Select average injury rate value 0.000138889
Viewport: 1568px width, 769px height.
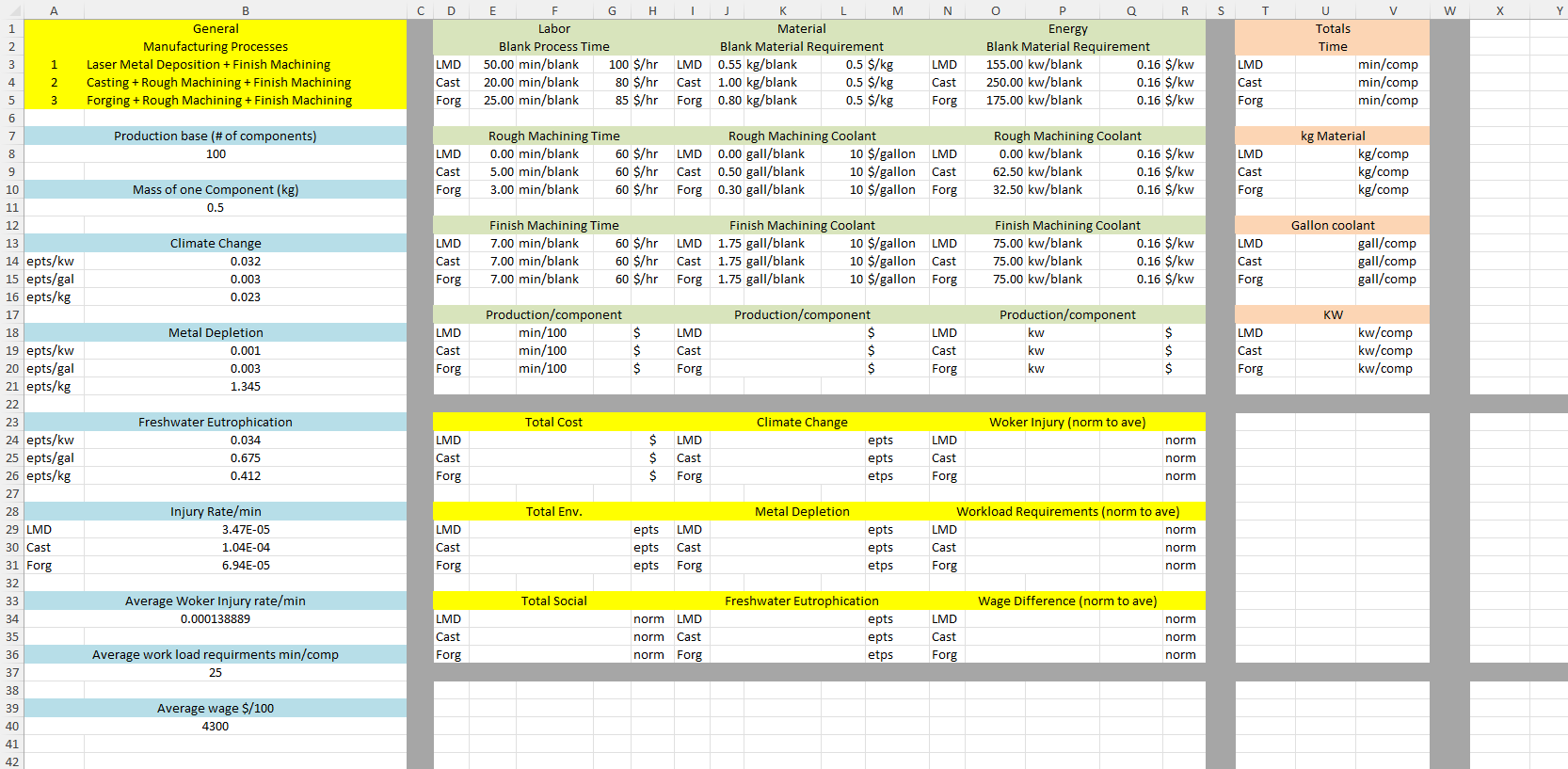tap(216, 618)
